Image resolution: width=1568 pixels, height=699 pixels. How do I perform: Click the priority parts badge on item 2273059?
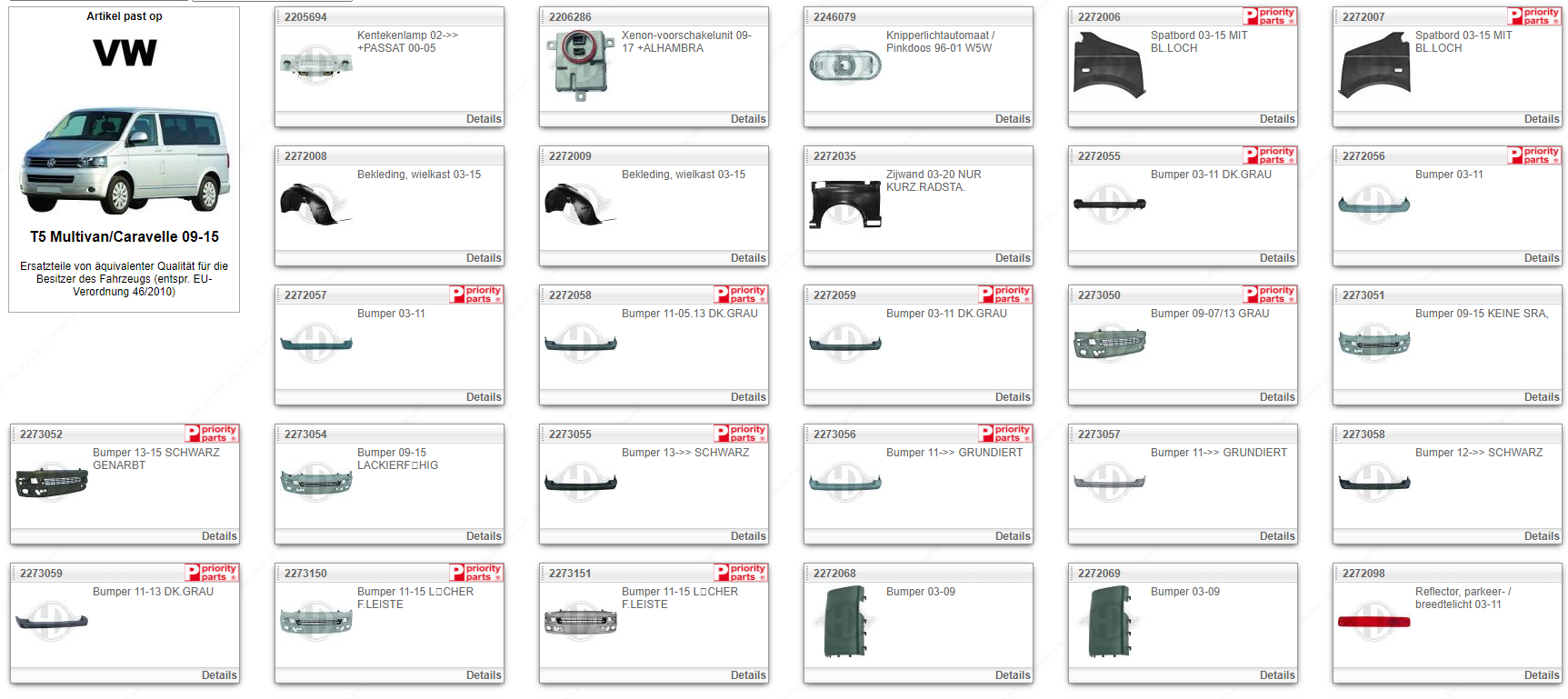[x=212, y=573]
